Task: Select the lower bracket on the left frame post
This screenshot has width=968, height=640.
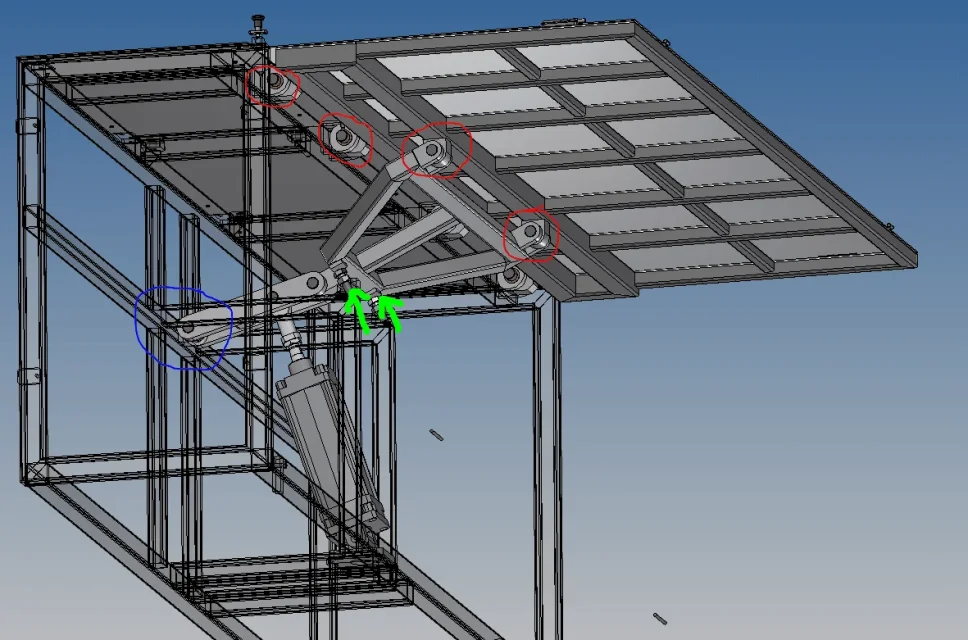Action: coord(27,375)
